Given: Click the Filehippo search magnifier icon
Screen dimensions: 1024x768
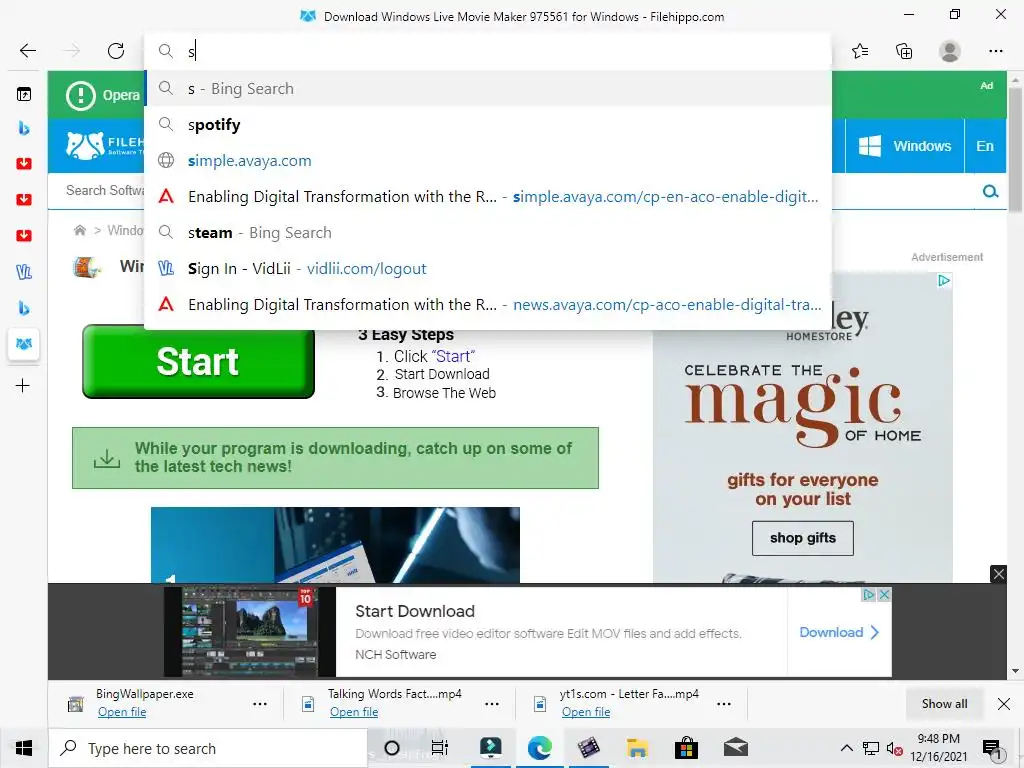Looking at the screenshot, I should 990,191.
